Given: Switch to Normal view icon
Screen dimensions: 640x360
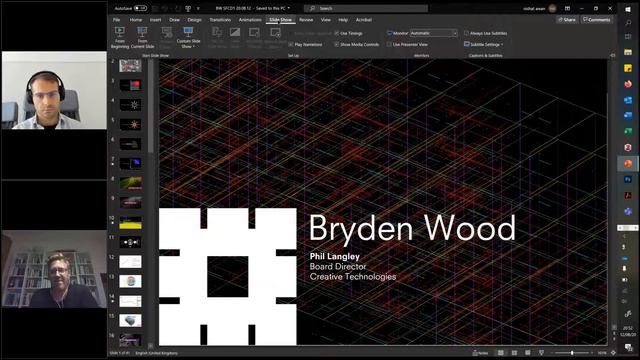Looking at the screenshot, I should pos(500,353).
